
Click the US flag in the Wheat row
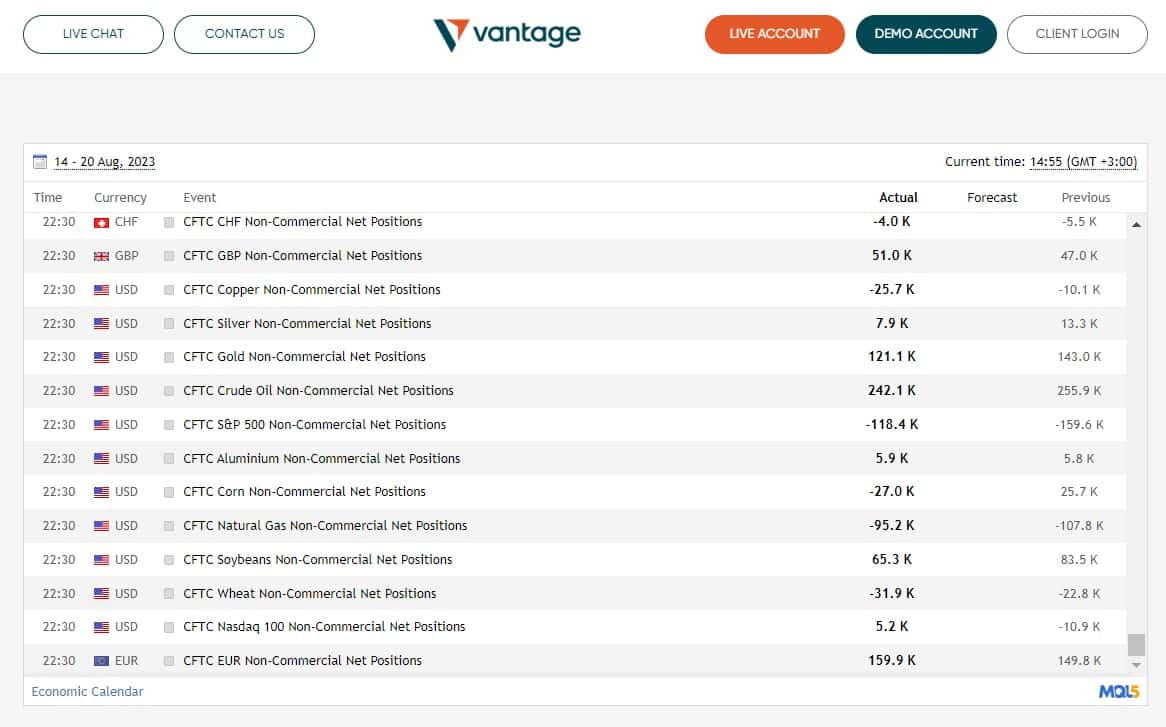pos(101,594)
